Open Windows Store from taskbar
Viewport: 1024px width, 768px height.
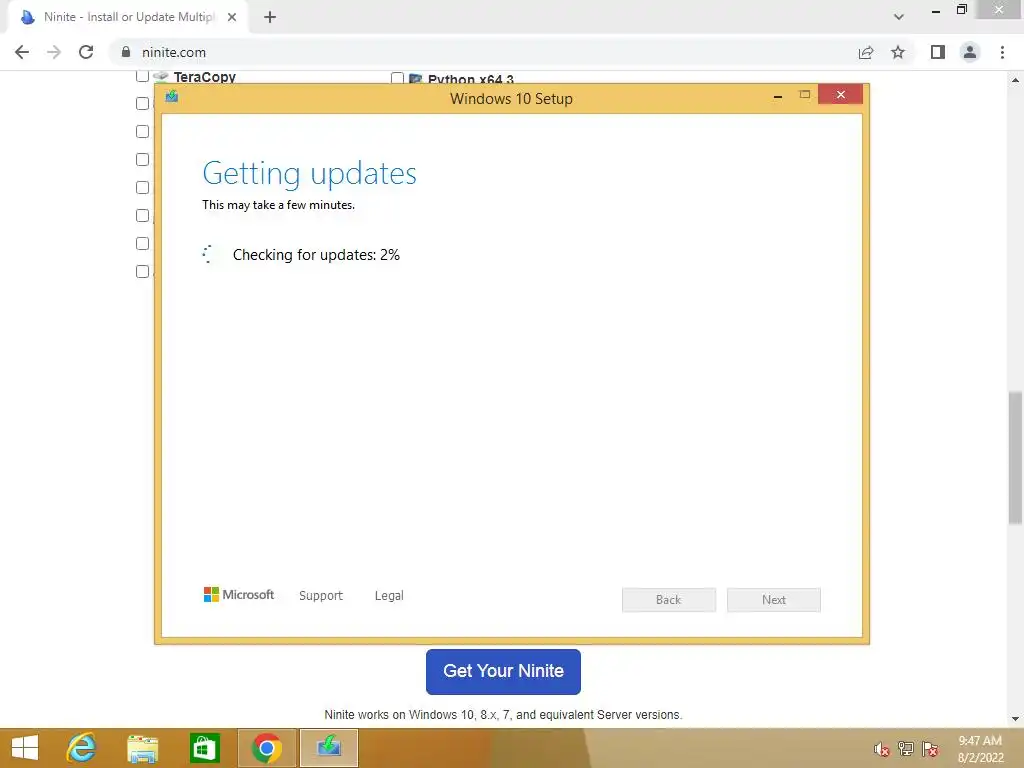[x=204, y=748]
